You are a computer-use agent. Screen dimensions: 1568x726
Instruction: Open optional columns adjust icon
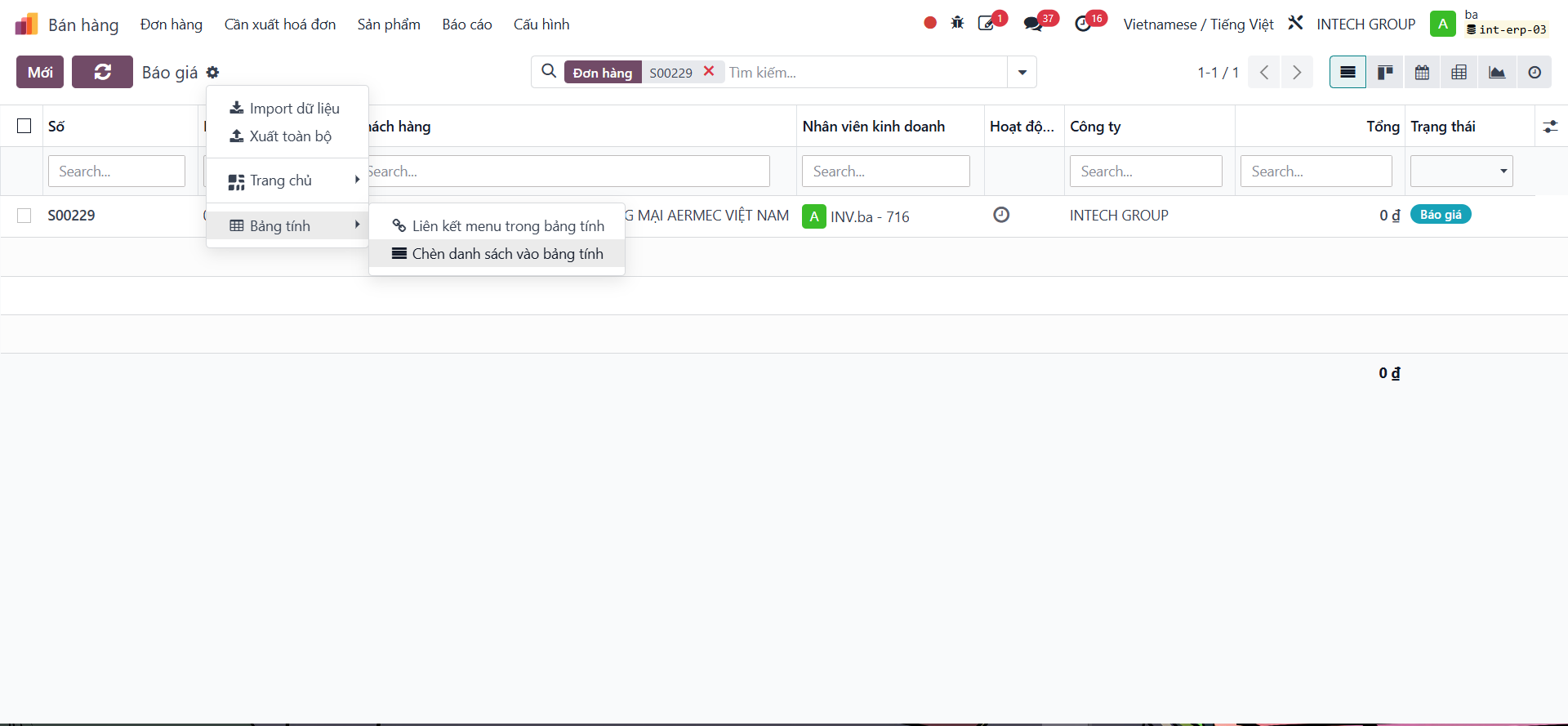[1550, 127]
